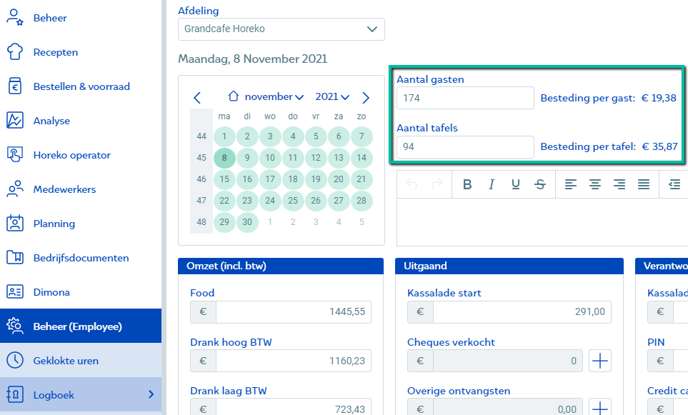Image resolution: width=688 pixels, height=415 pixels.
Task: Open the 2021 year dropdown
Action: coord(332,97)
